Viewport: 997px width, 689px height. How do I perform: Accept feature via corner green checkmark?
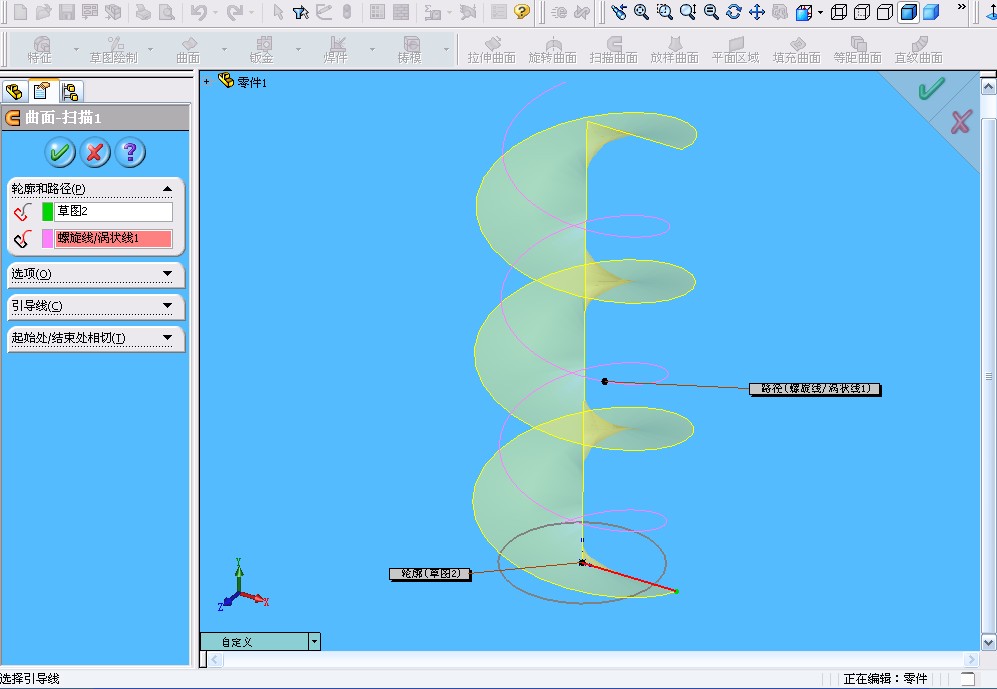pos(931,88)
